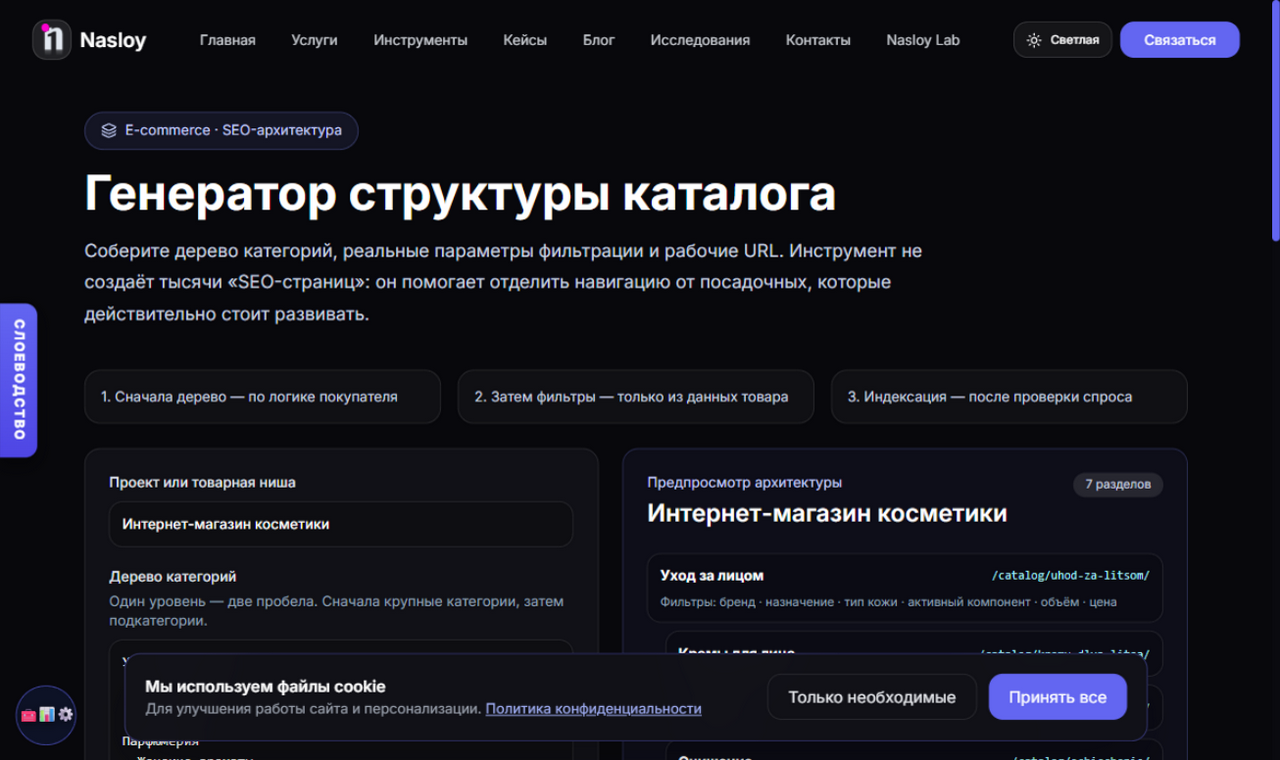Image resolution: width=1280 pixels, height=760 pixels.
Task: Switch theme using the Светлая toggle
Action: click(1062, 40)
